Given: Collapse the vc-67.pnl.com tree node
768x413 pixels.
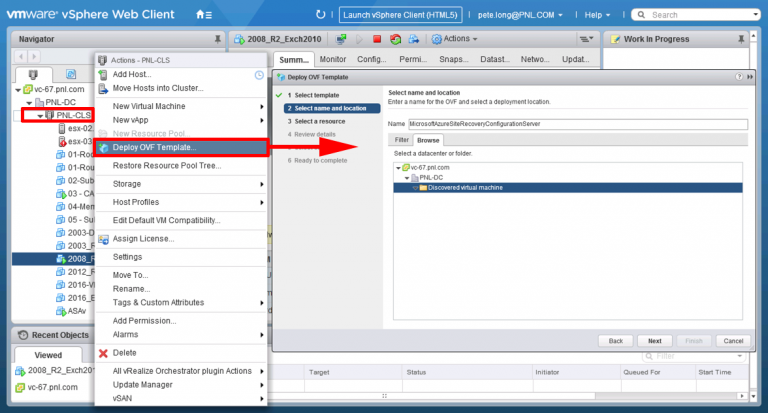Looking at the screenshot, I should point(18,90).
